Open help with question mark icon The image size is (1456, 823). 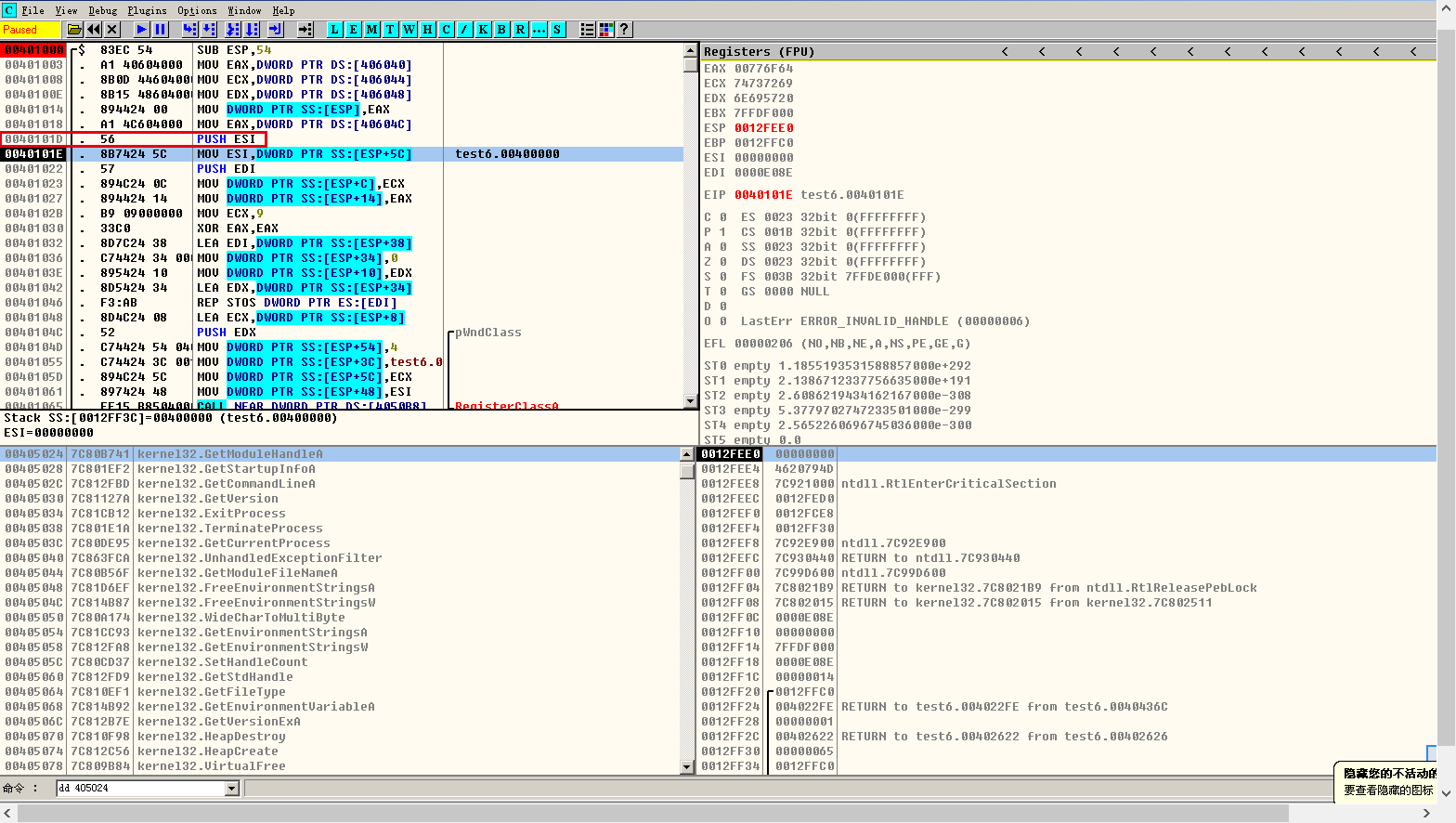pyautogui.click(x=624, y=30)
